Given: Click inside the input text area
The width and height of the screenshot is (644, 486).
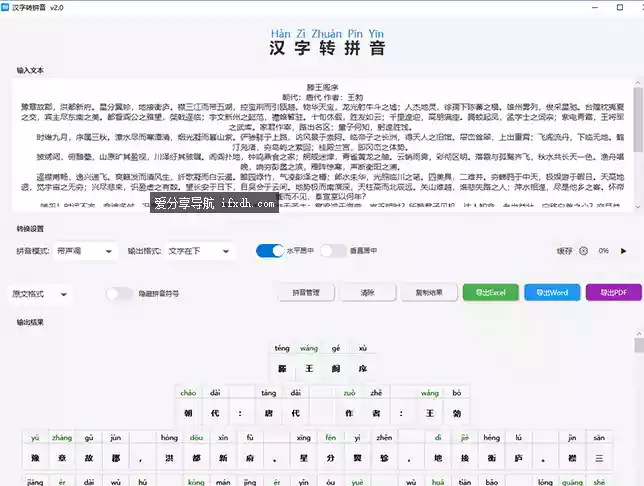Looking at the screenshot, I should point(322,145).
